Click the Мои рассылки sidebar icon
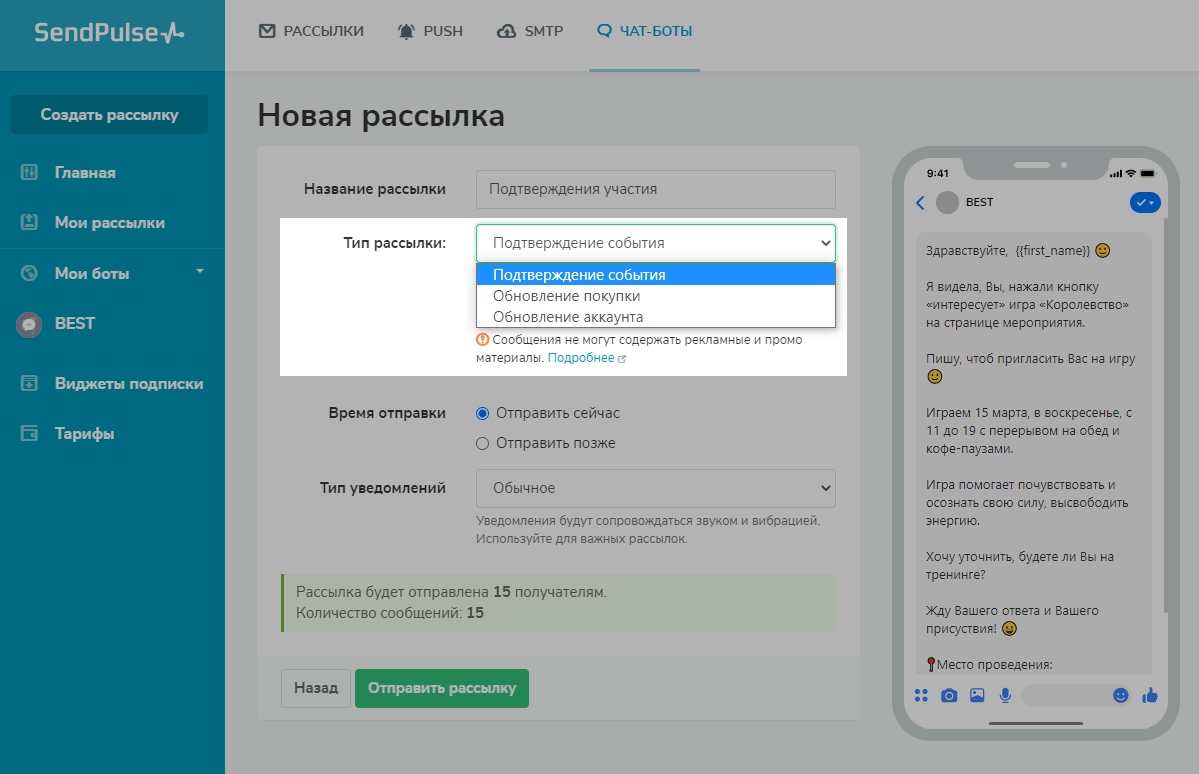The width and height of the screenshot is (1199, 774). pyautogui.click(x=29, y=223)
